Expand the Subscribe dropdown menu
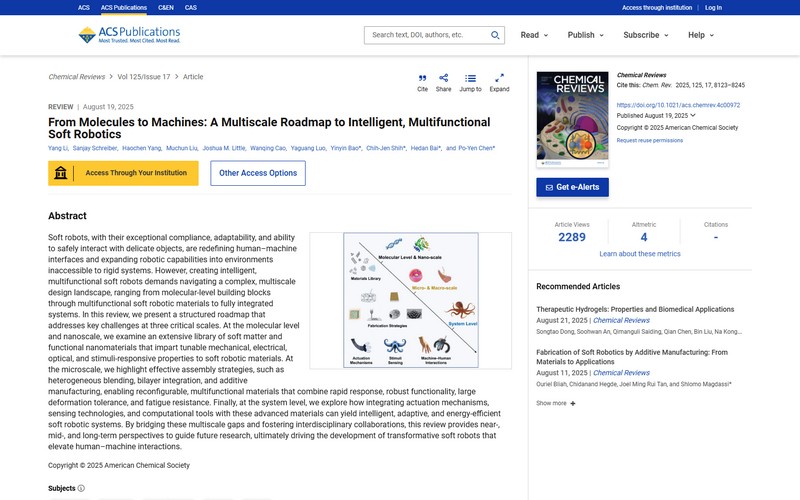 (x=646, y=35)
